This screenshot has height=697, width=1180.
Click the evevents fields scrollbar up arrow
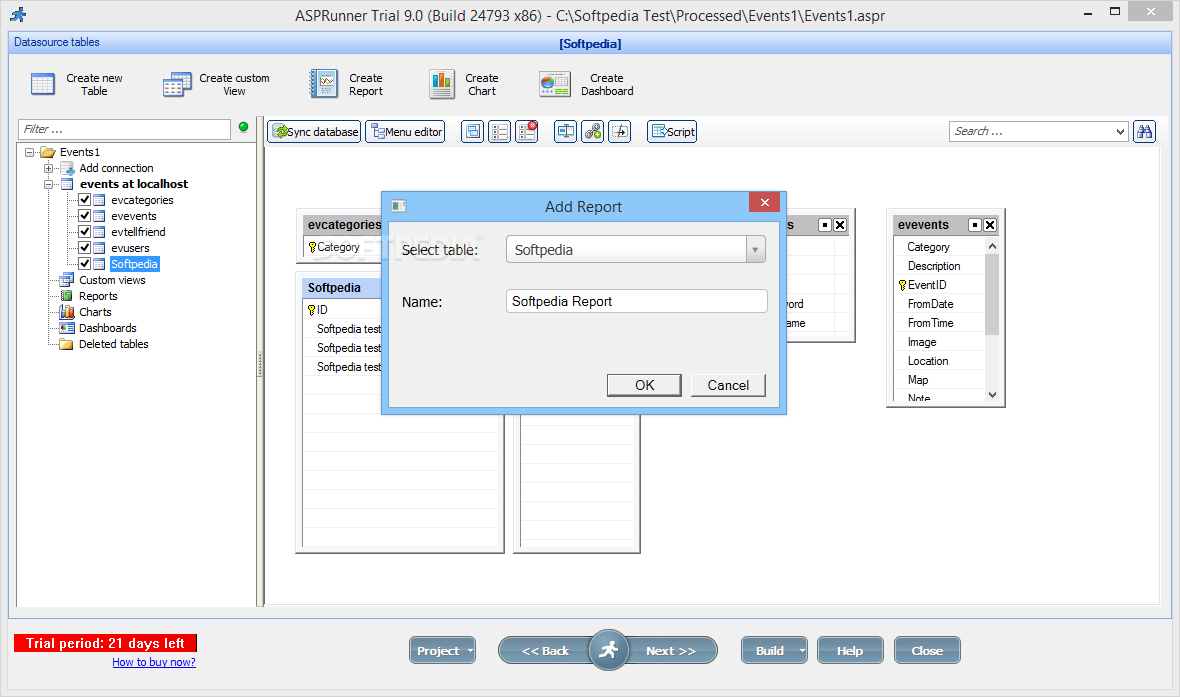click(992, 246)
